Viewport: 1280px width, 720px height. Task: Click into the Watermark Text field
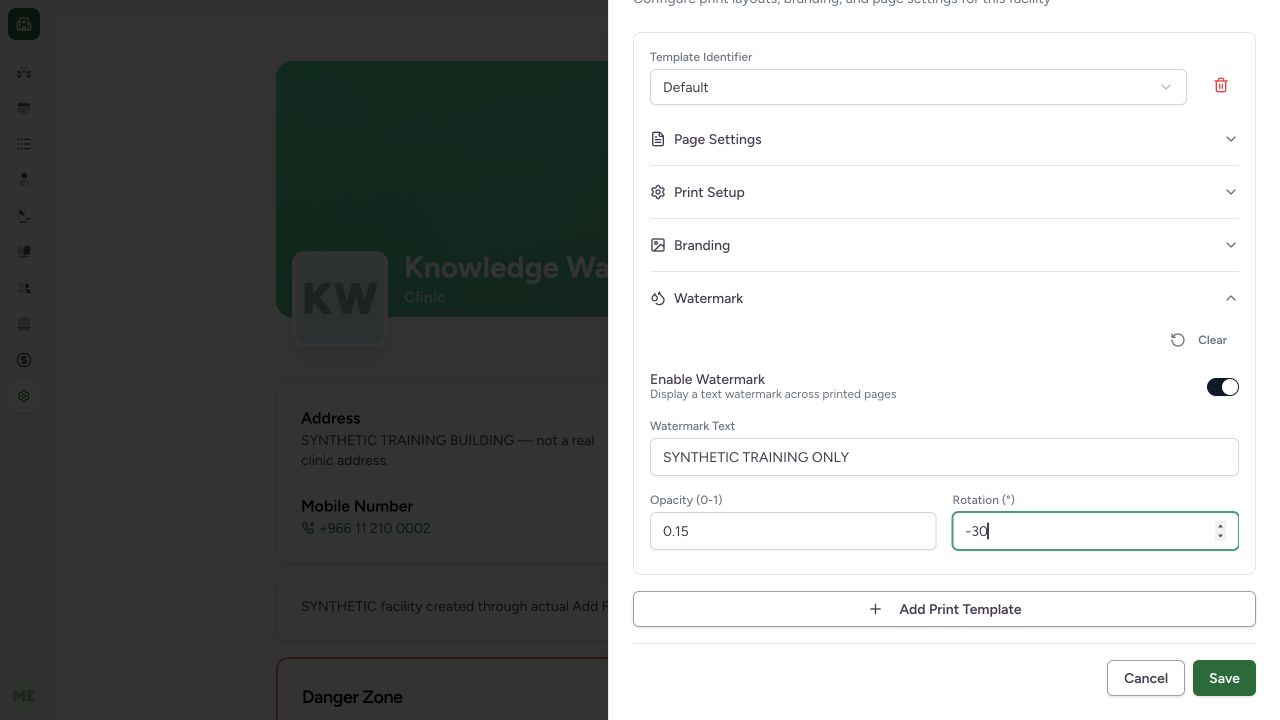pos(944,457)
